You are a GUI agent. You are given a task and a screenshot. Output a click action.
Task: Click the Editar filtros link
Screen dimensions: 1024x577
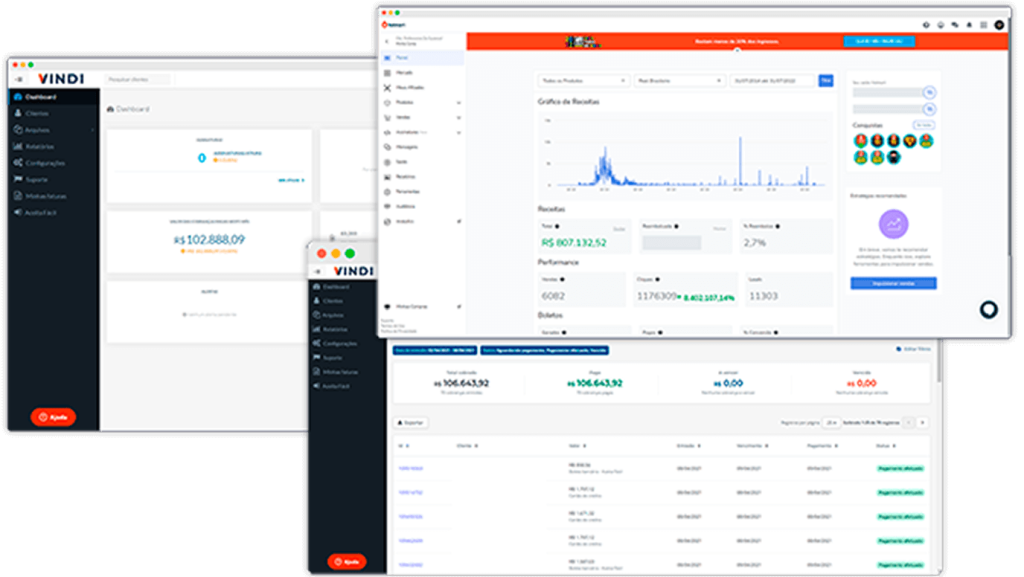tap(914, 349)
